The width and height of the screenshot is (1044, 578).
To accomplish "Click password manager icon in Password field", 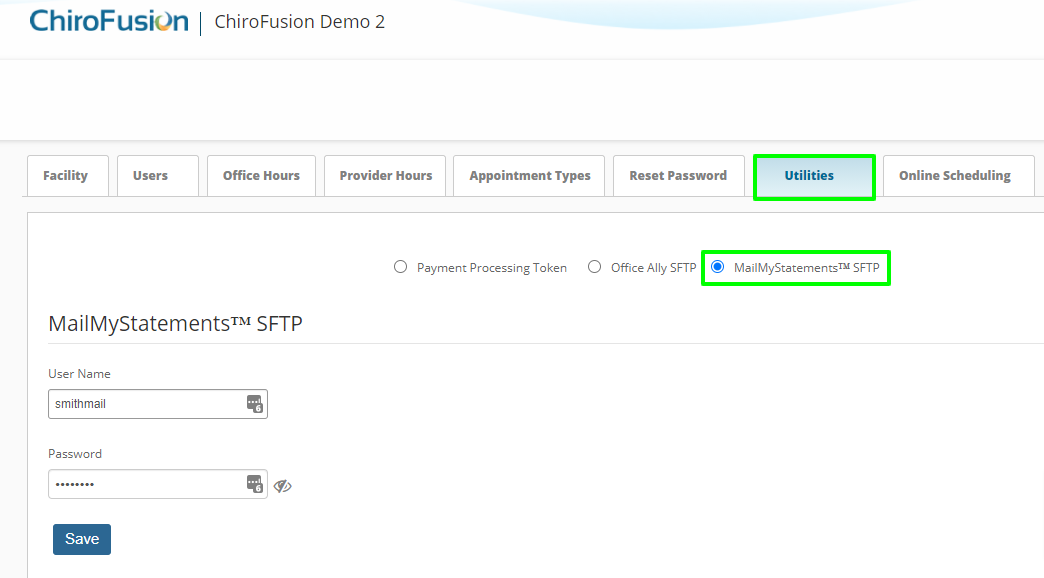I will [254, 484].
